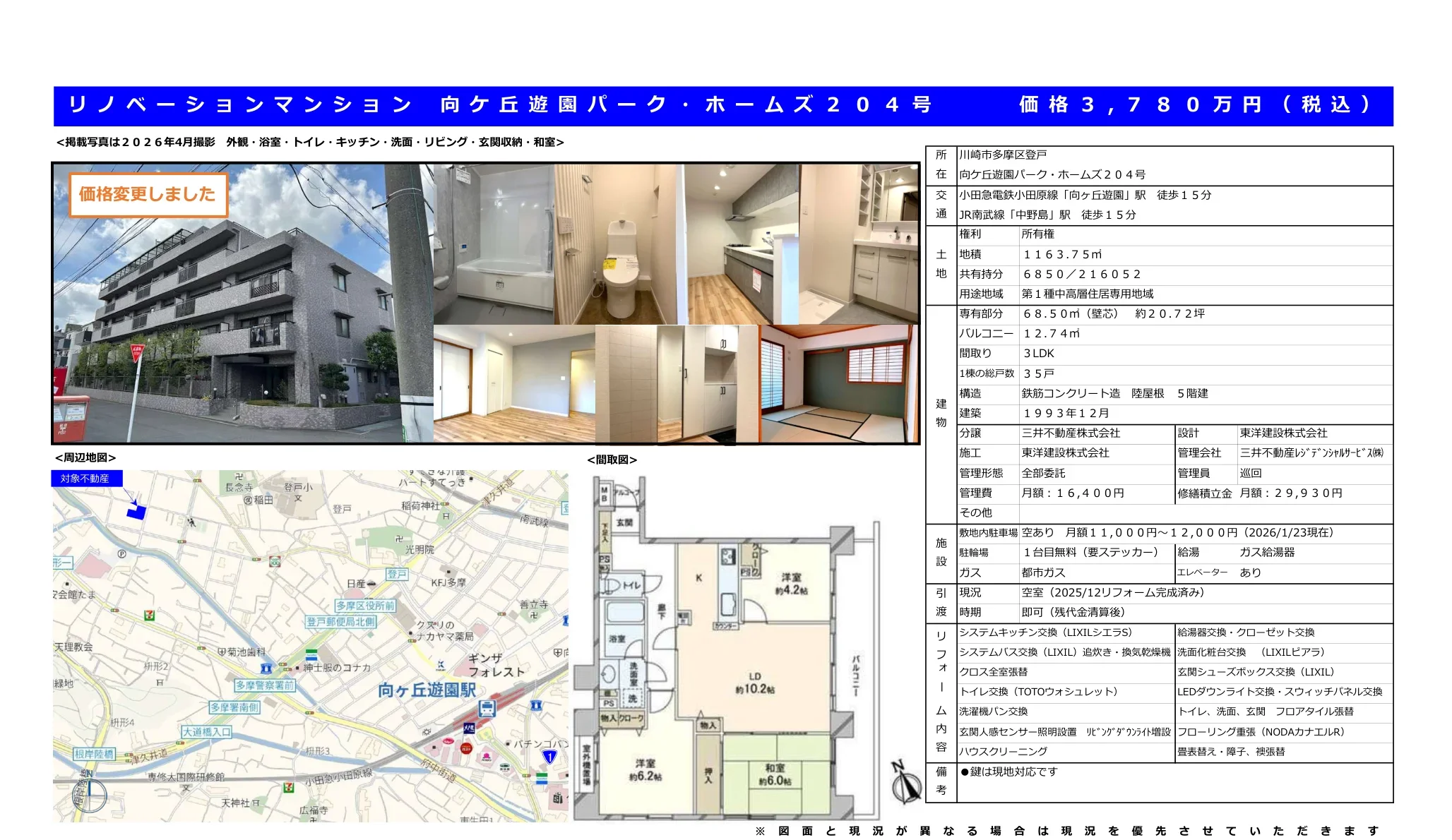Screen dimensions: 1452x840
Task: Open the kitchen photo
Action: [x=742, y=244]
